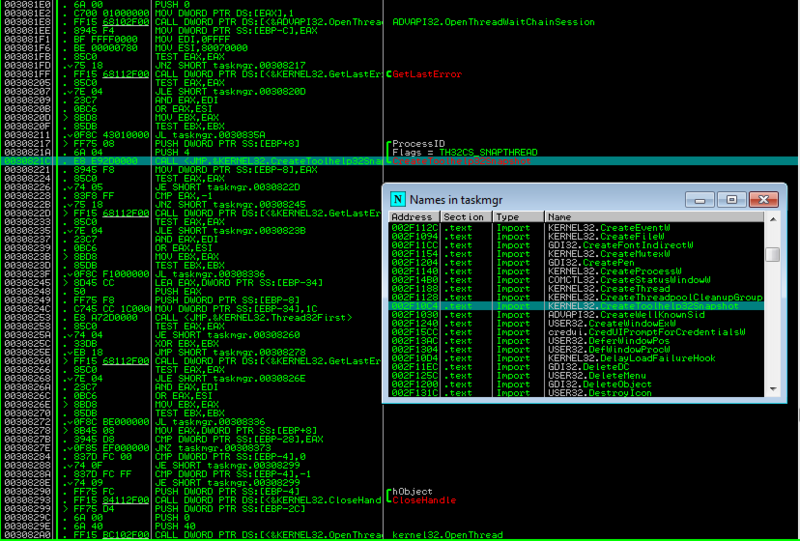Select the PUSH 40 instruction
The height and width of the screenshot is (541, 800).
tap(173, 526)
